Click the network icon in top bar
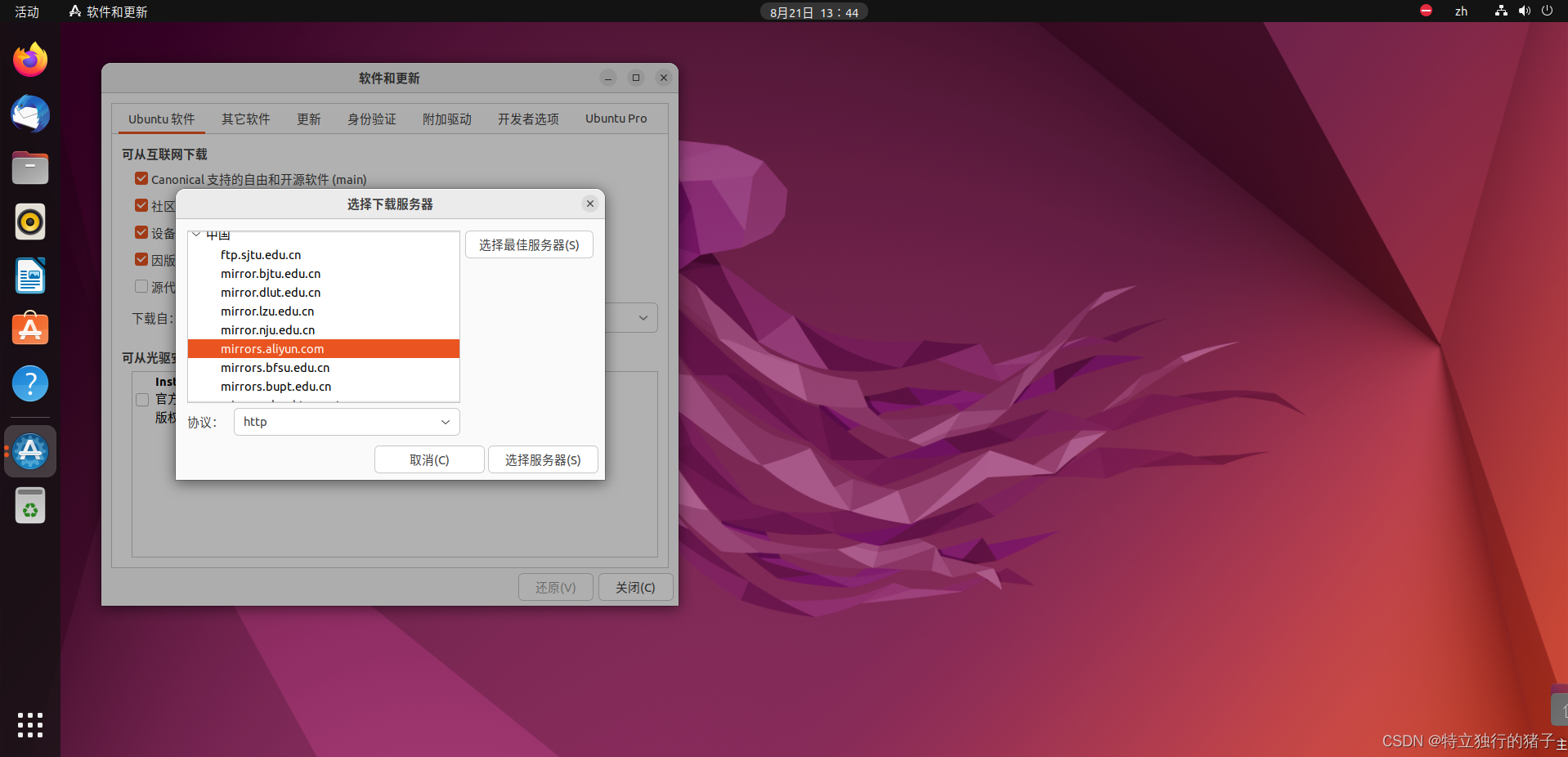This screenshot has width=1568, height=757. [1501, 11]
